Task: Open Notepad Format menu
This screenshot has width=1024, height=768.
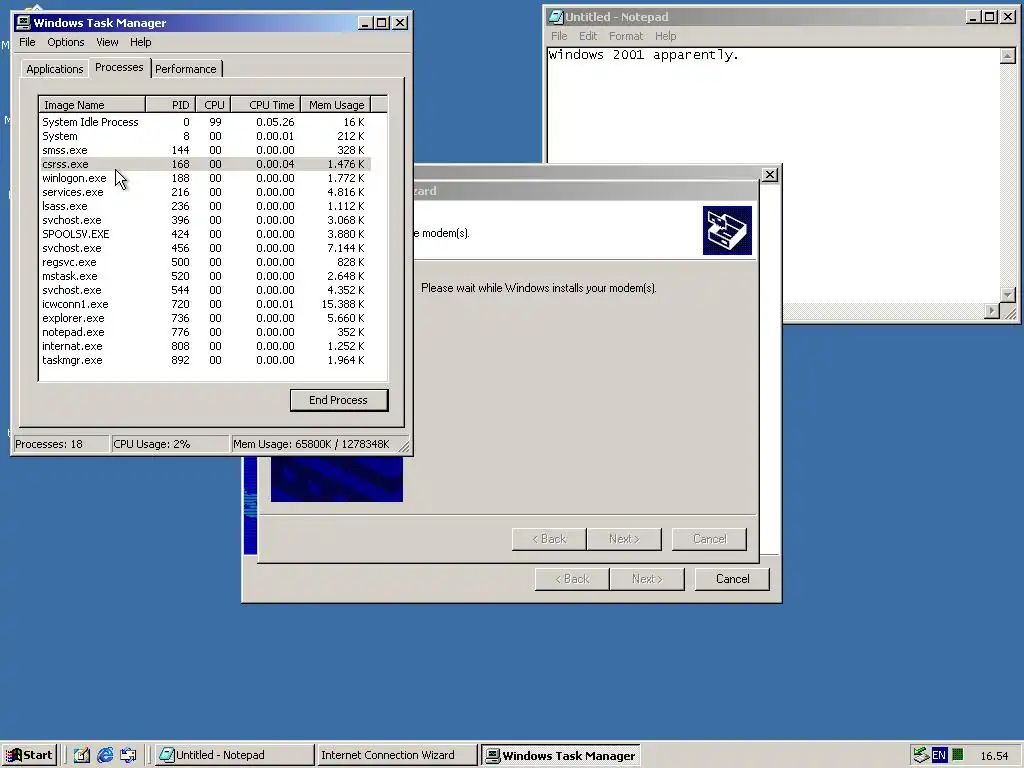Action: [x=626, y=36]
